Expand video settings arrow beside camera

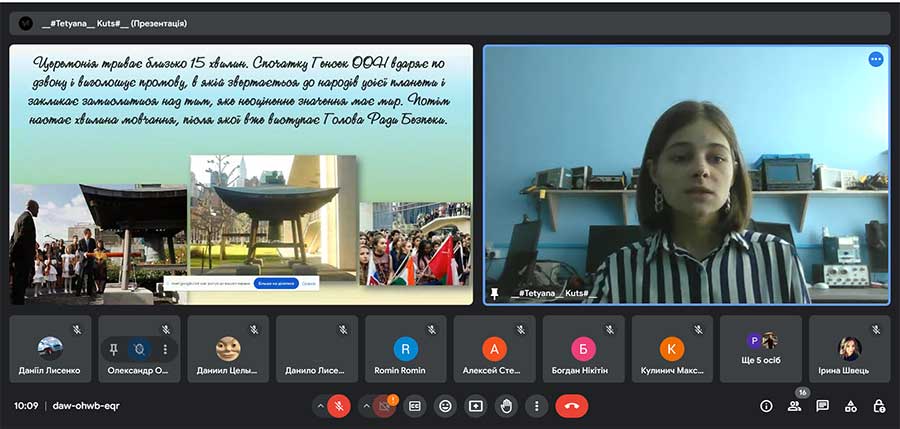[365, 406]
